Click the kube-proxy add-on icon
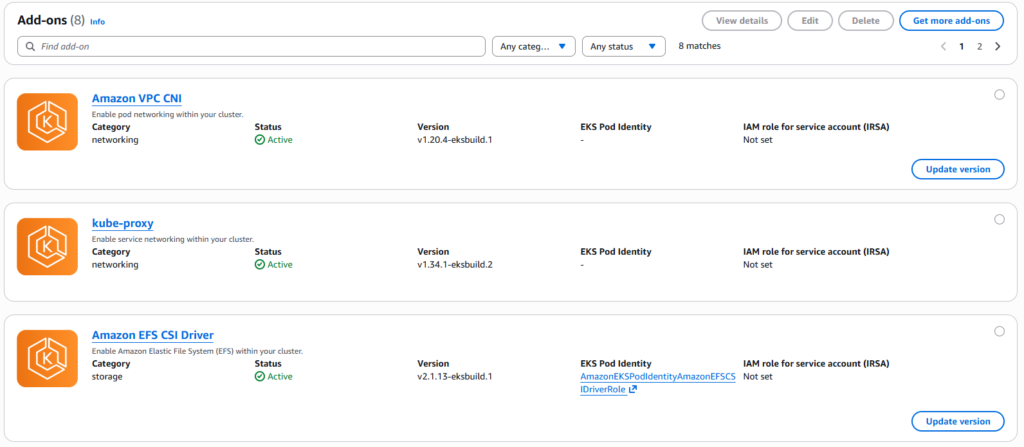1024x447 pixels. click(47, 247)
